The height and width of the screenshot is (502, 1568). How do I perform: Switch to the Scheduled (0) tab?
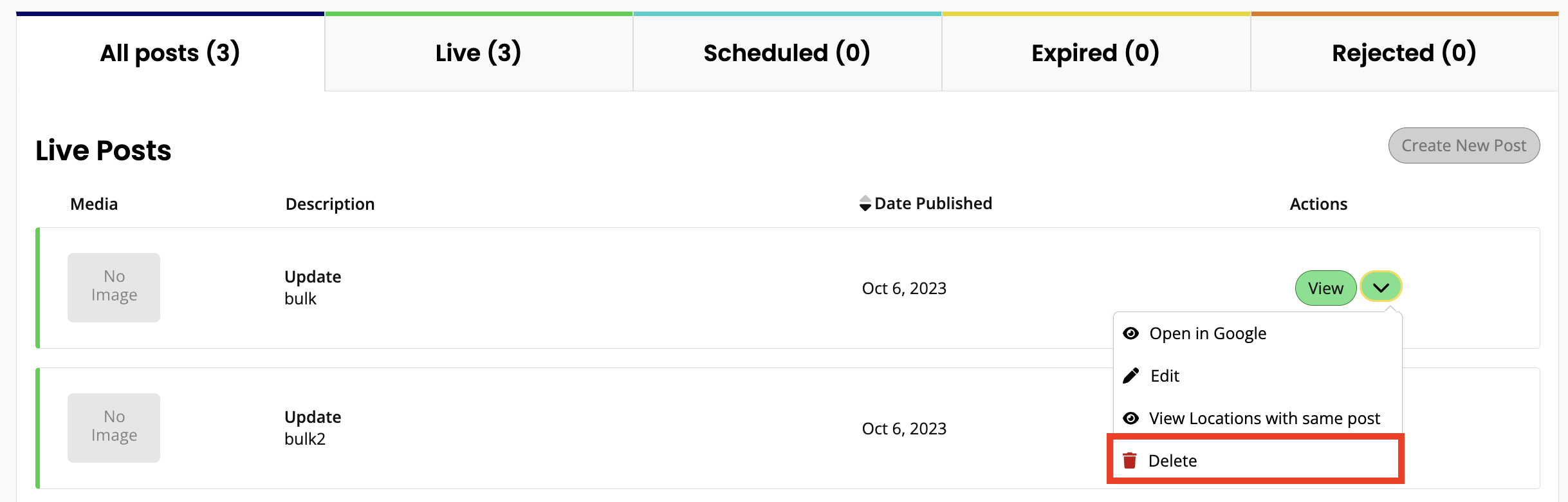pyautogui.click(x=786, y=52)
